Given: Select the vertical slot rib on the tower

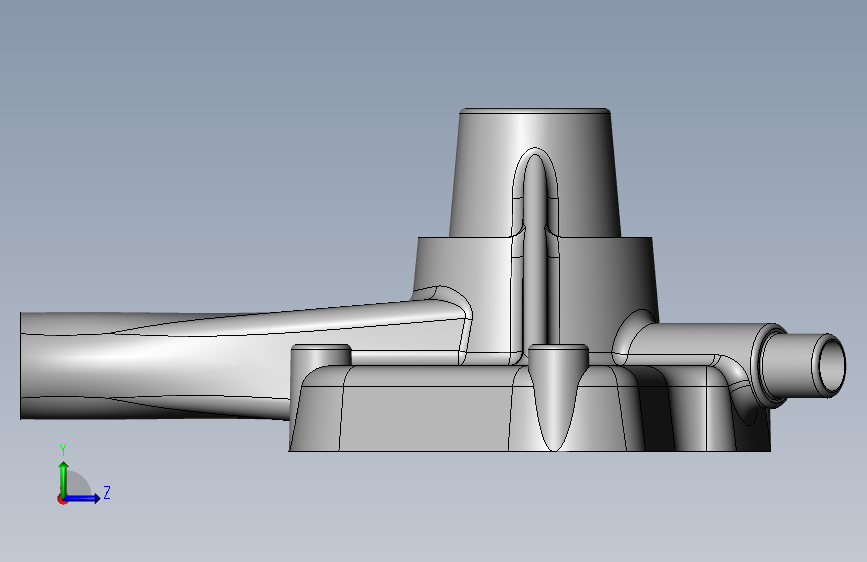Looking at the screenshot, I should (x=535, y=249).
